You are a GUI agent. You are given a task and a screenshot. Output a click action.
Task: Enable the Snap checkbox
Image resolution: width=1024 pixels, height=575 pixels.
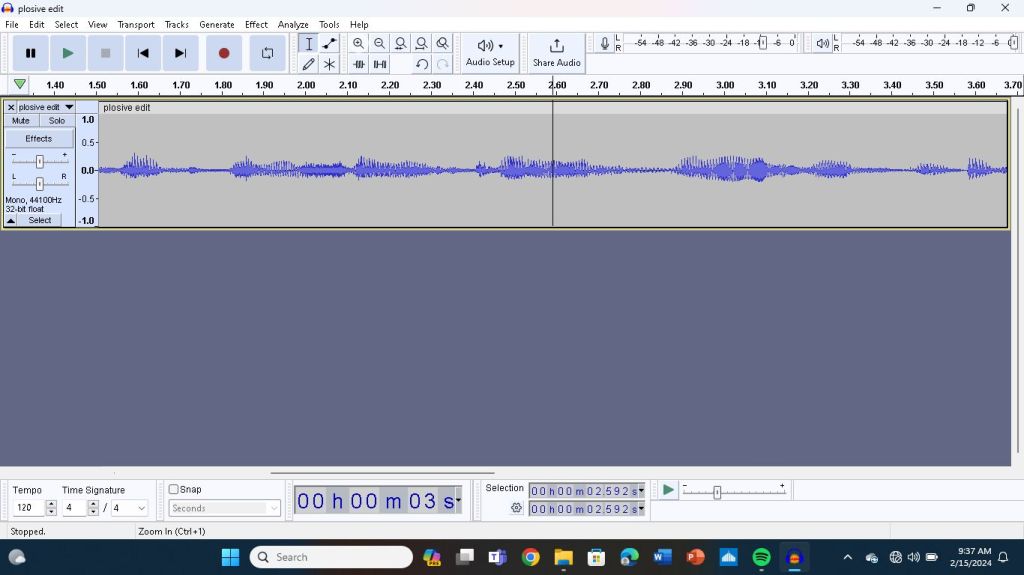pyautogui.click(x=174, y=489)
